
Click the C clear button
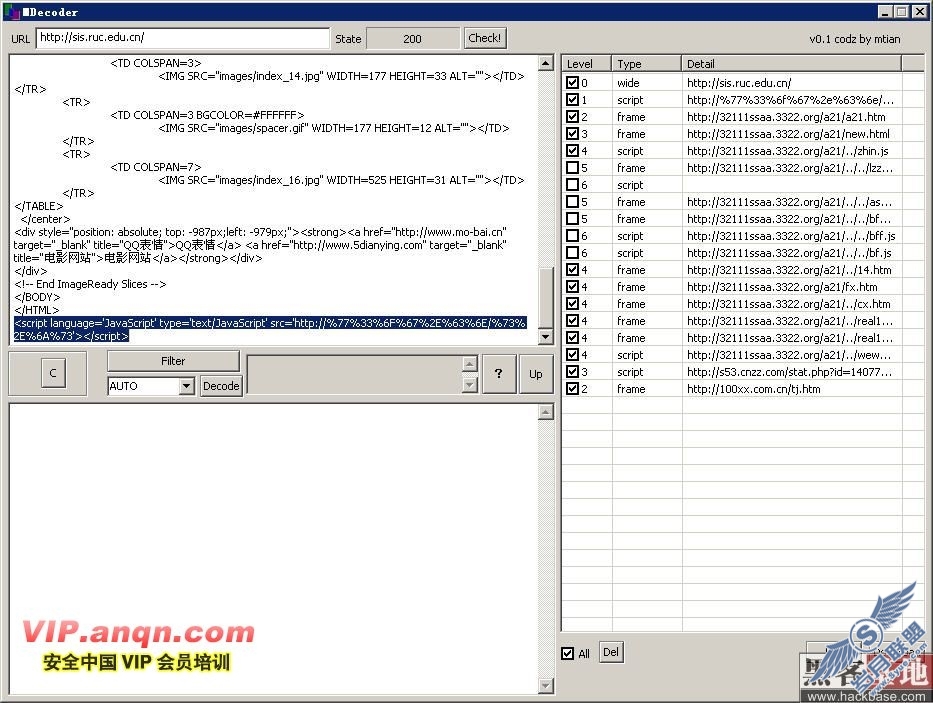click(x=53, y=373)
